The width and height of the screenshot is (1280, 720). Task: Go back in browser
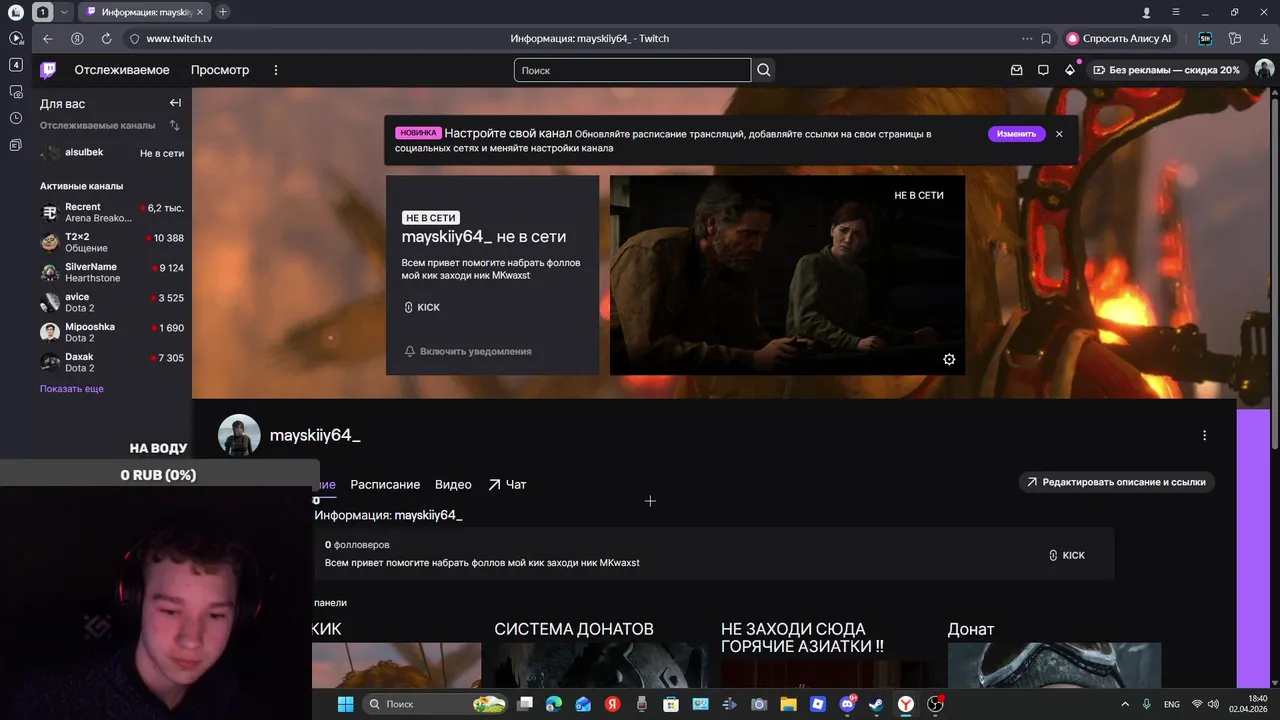point(47,38)
